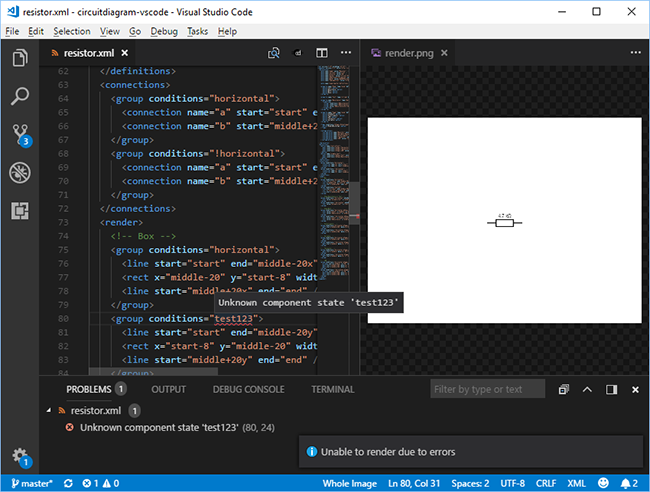Screen dimensions: 650x492
Task: Split the editor with the split icon
Action: [322, 53]
